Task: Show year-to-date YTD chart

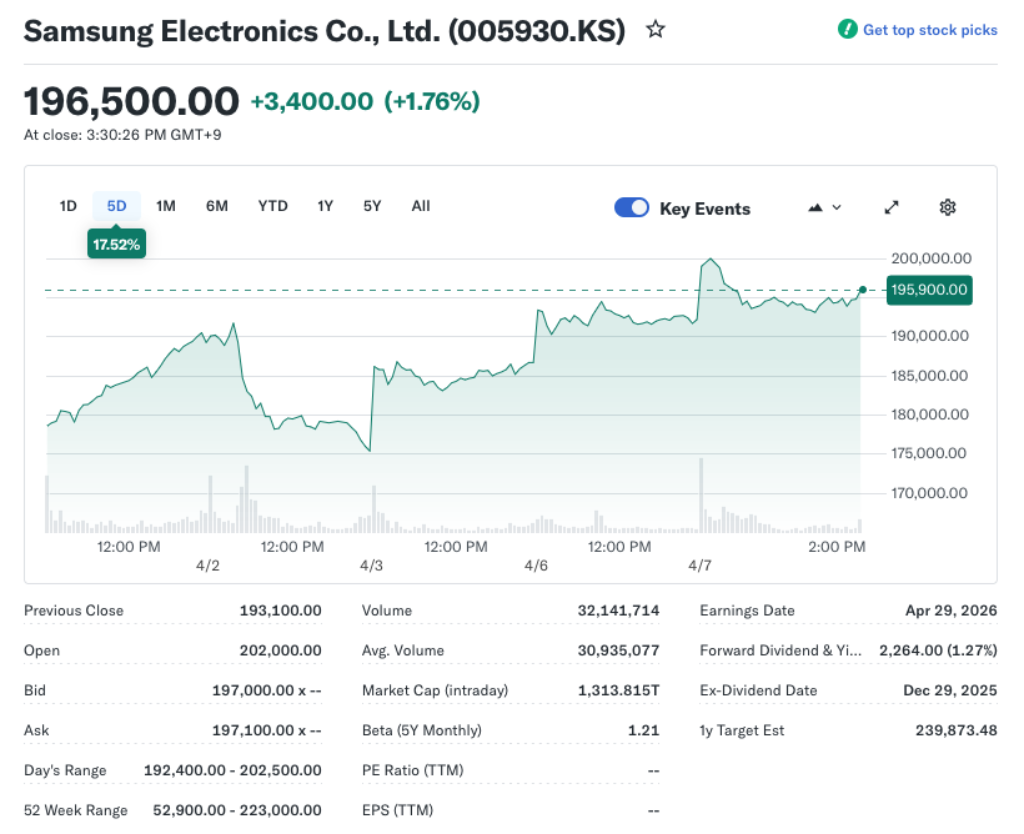Action: click(x=272, y=206)
